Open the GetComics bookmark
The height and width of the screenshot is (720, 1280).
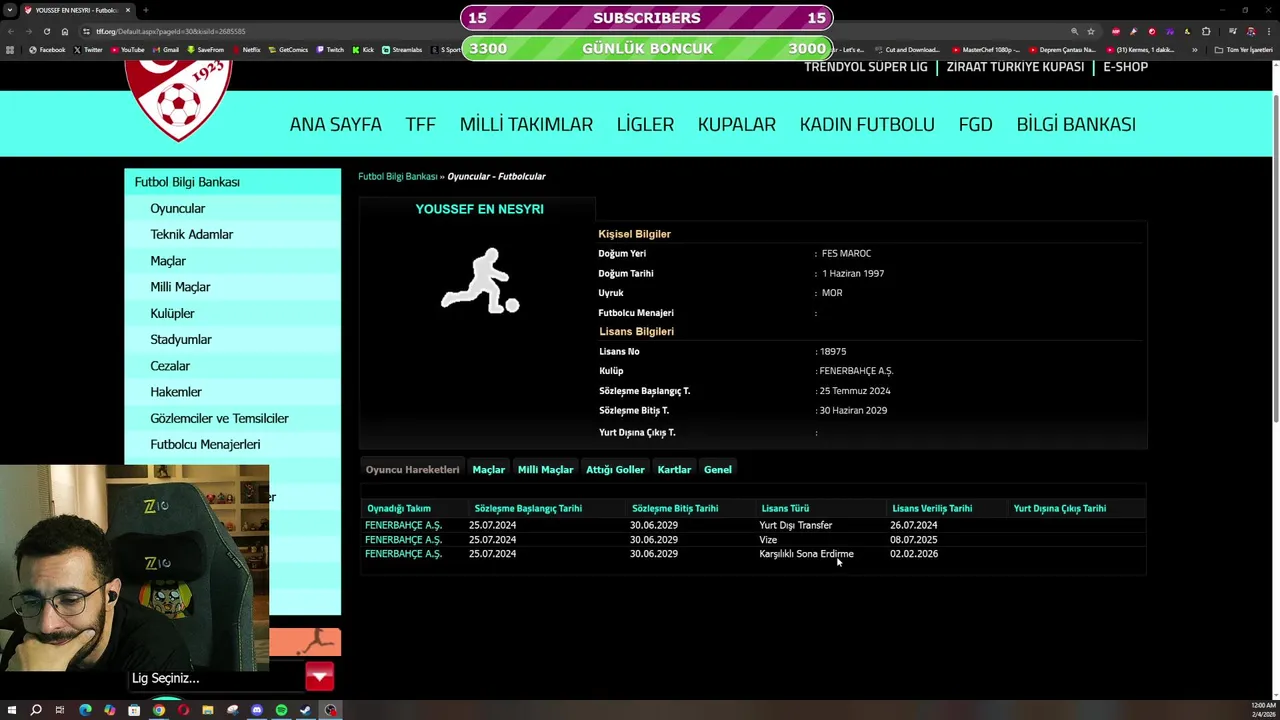click(289, 50)
